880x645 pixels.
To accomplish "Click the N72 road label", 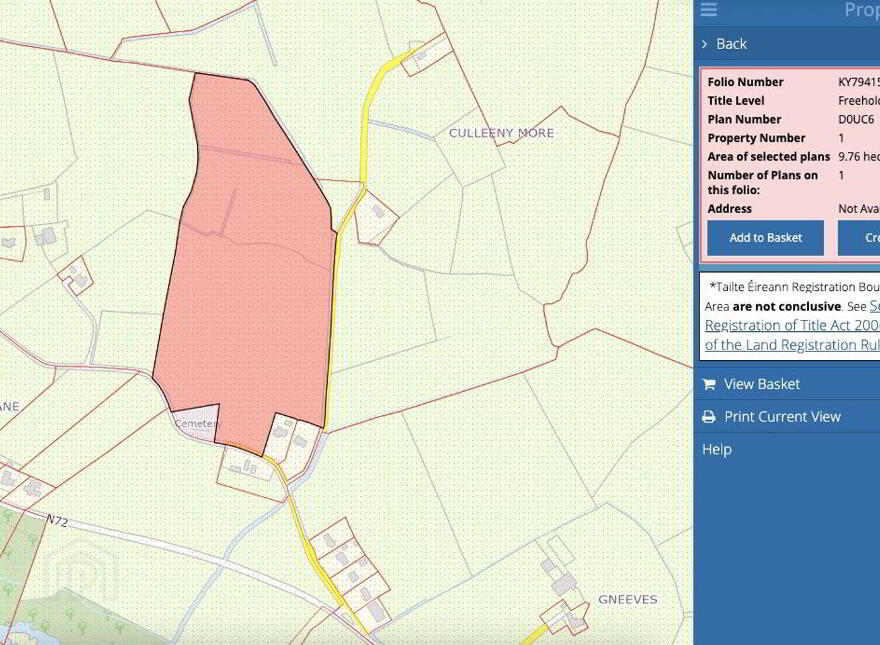I will [x=57, y=521].
